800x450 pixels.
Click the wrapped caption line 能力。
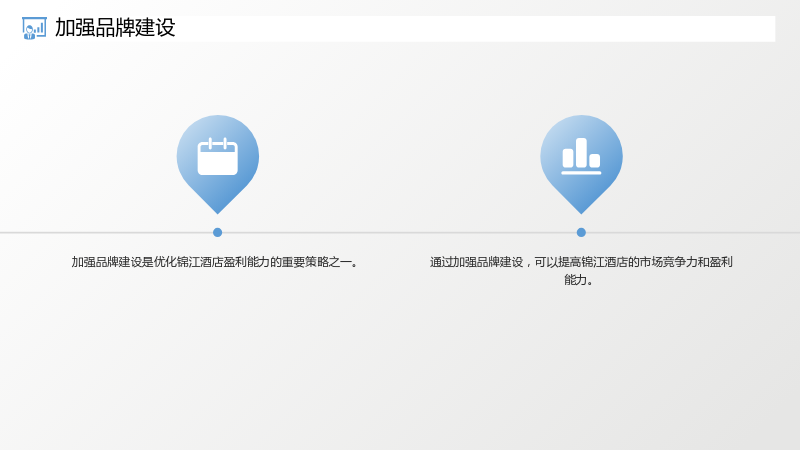tap(579, 280)
